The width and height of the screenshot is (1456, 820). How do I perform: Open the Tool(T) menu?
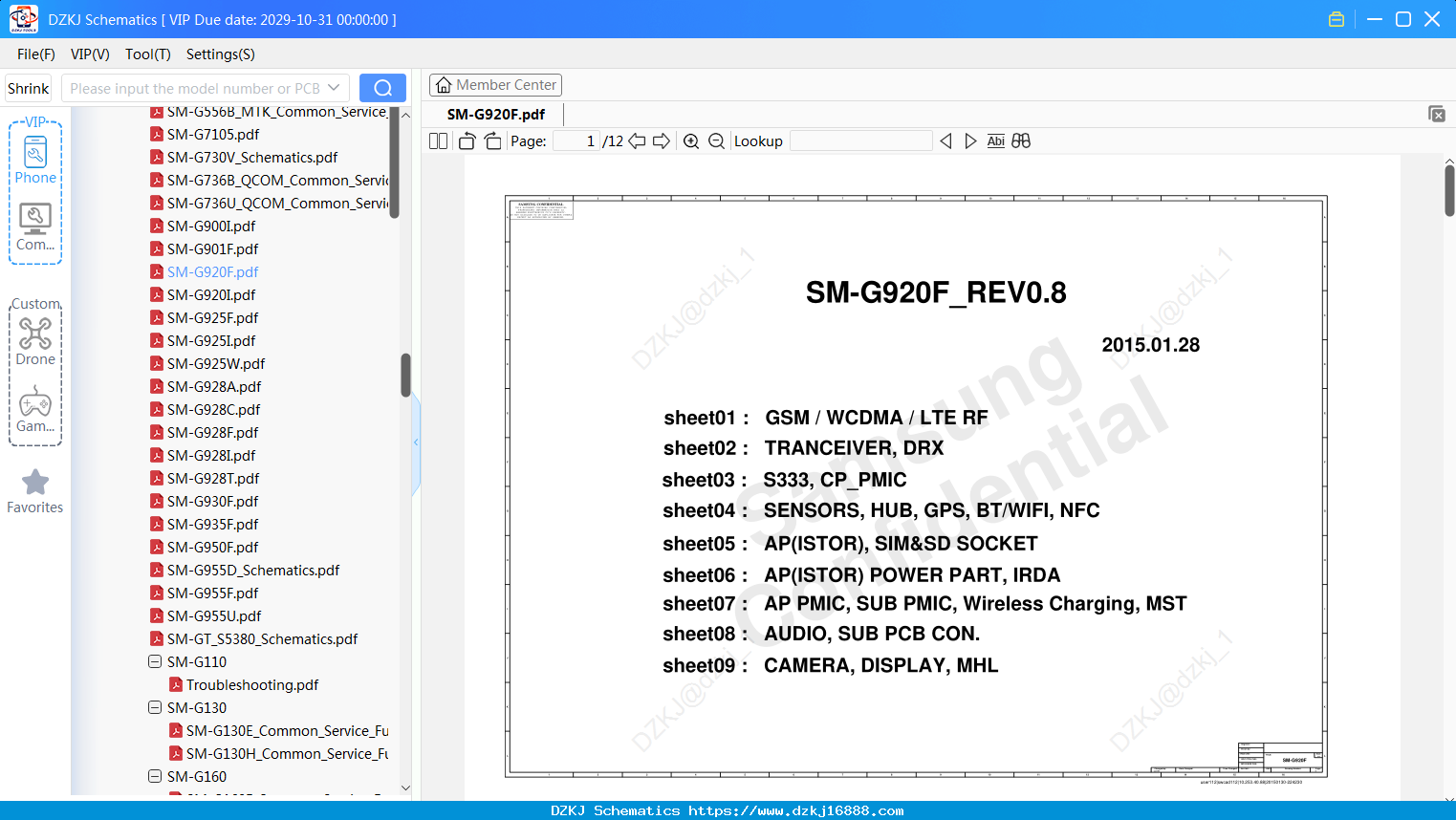point(148,54)
